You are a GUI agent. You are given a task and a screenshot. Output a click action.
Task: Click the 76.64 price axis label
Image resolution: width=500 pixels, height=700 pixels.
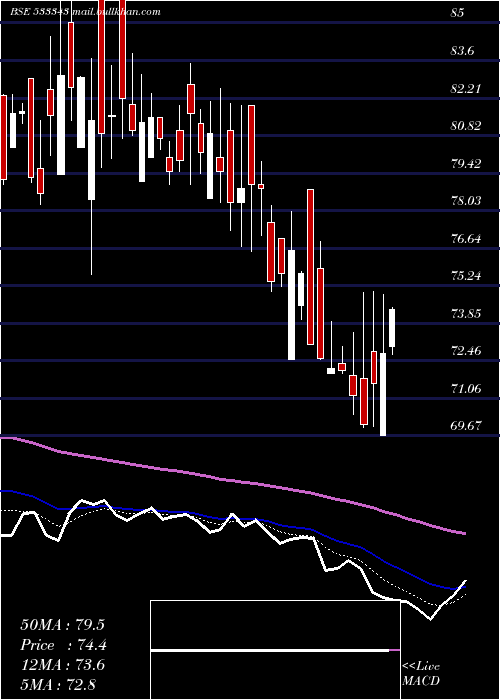coord(467,239)
